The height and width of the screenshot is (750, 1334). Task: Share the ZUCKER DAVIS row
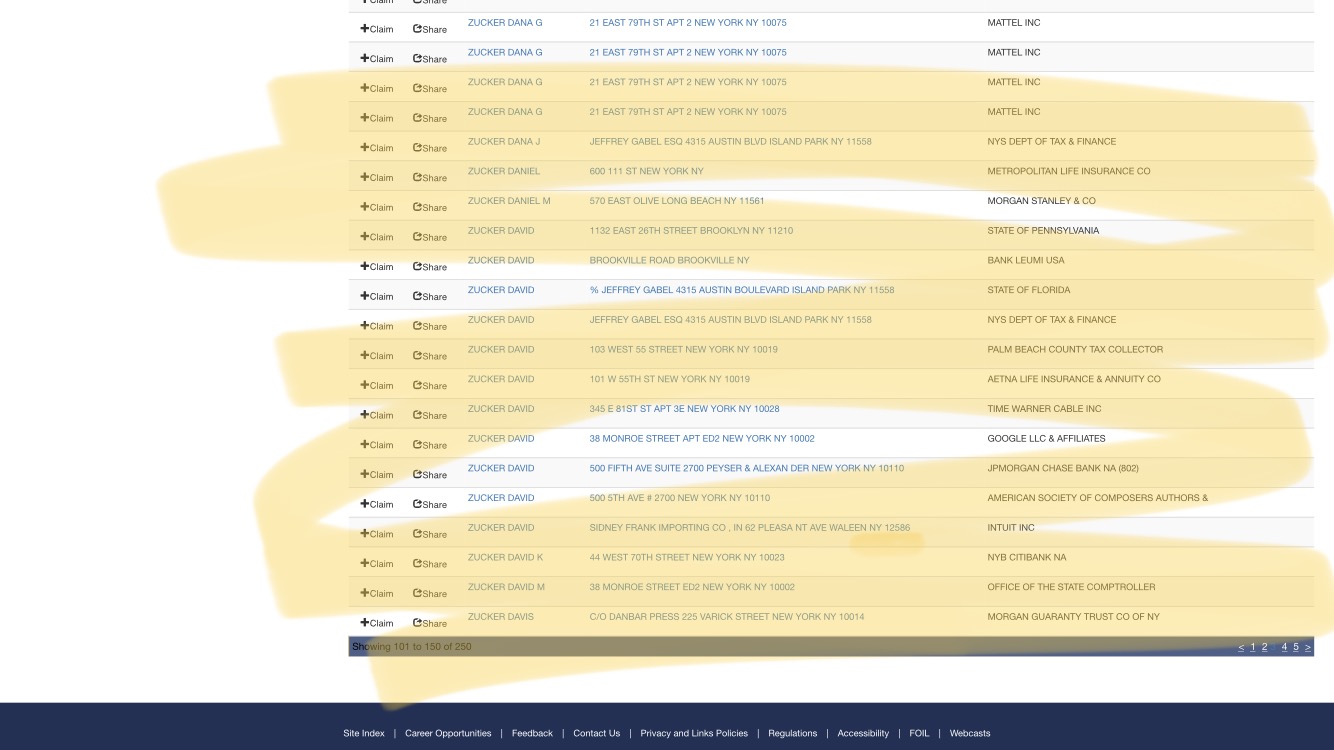pos(430,623)
